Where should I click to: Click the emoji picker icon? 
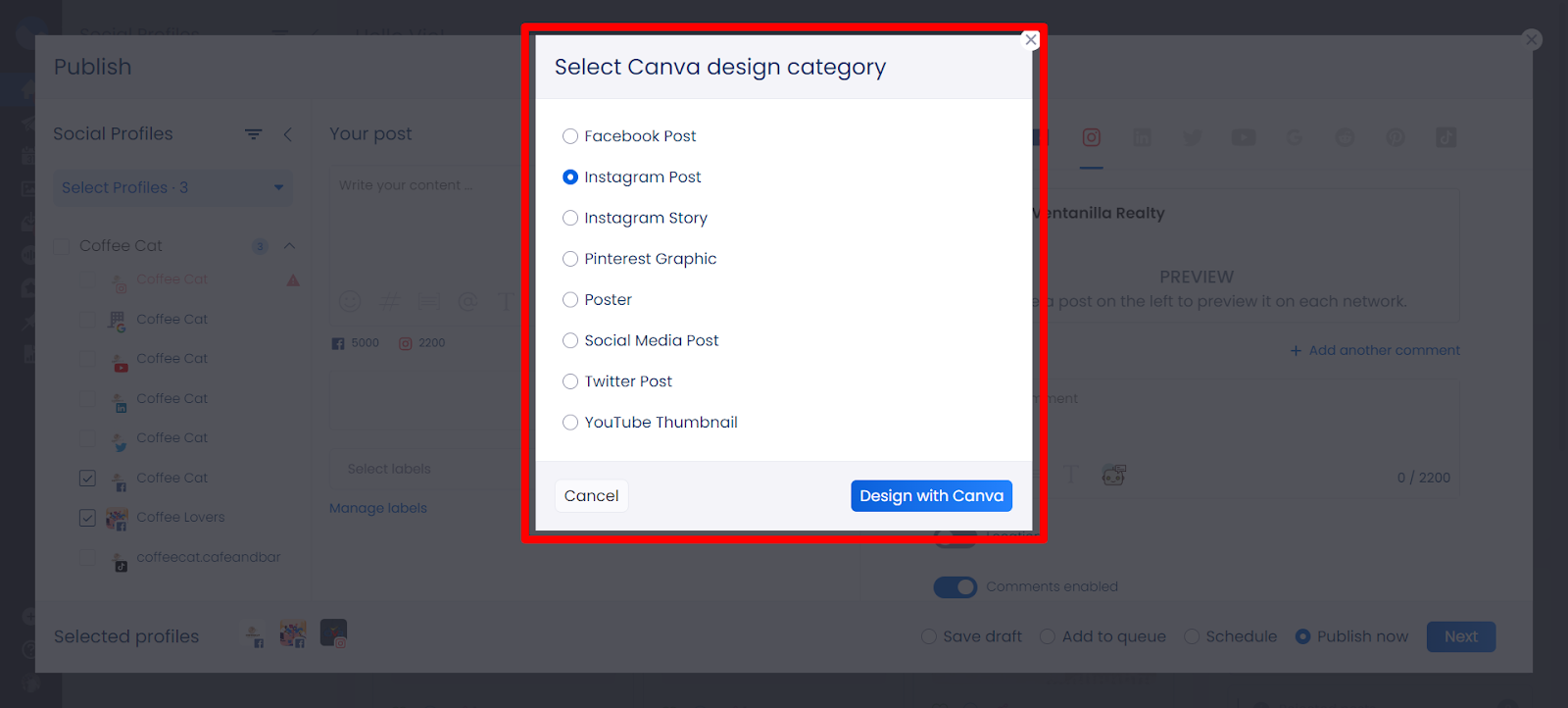point(350,302)
